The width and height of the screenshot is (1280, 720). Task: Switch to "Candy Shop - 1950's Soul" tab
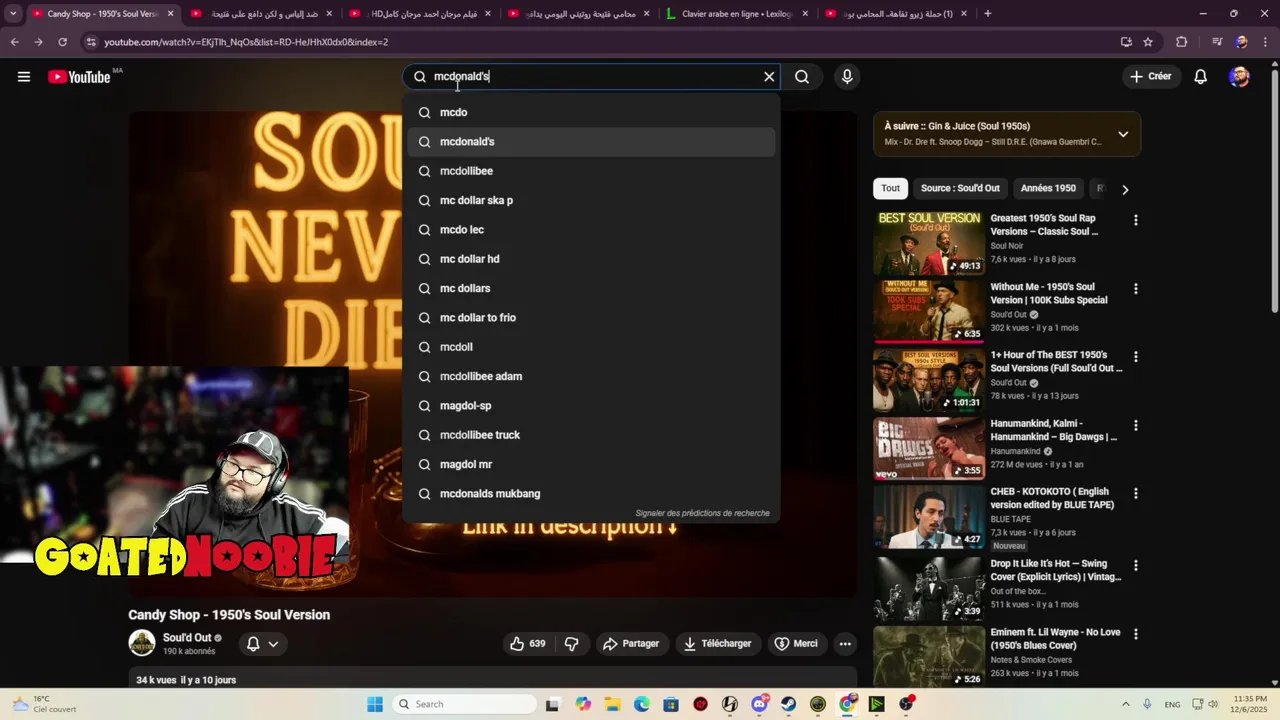(x=102, y=14)
